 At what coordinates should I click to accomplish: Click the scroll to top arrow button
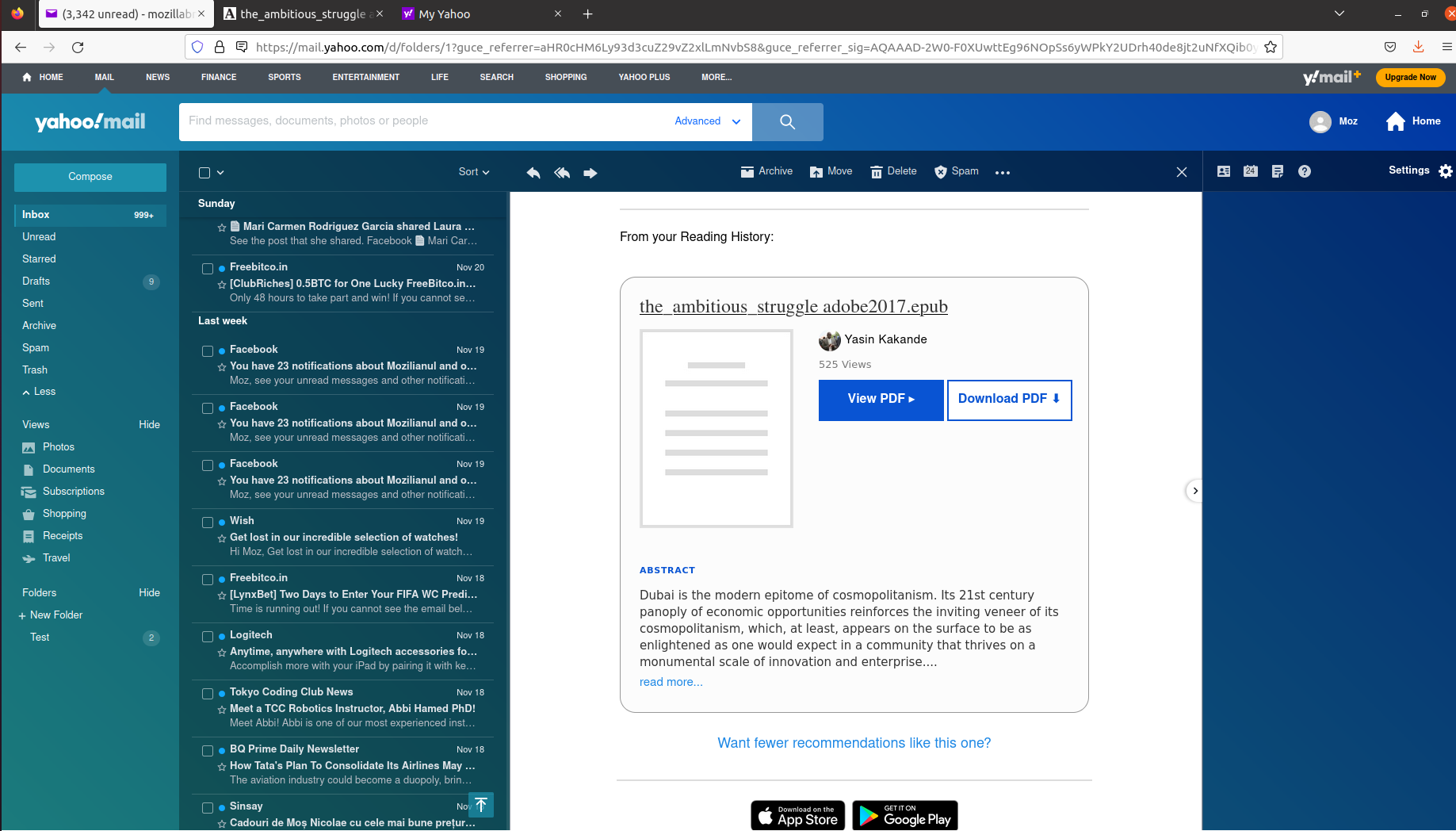[x=481, y=805]
